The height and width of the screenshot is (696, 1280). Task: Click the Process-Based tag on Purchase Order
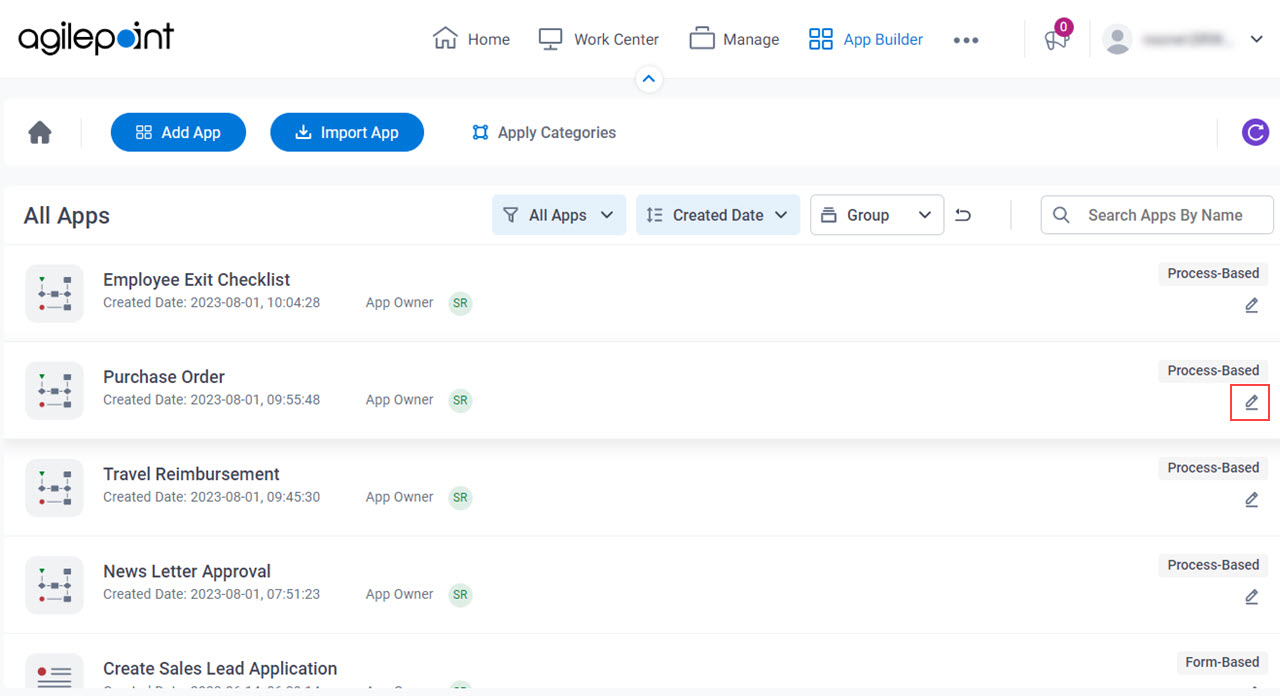click(1213, 370)
